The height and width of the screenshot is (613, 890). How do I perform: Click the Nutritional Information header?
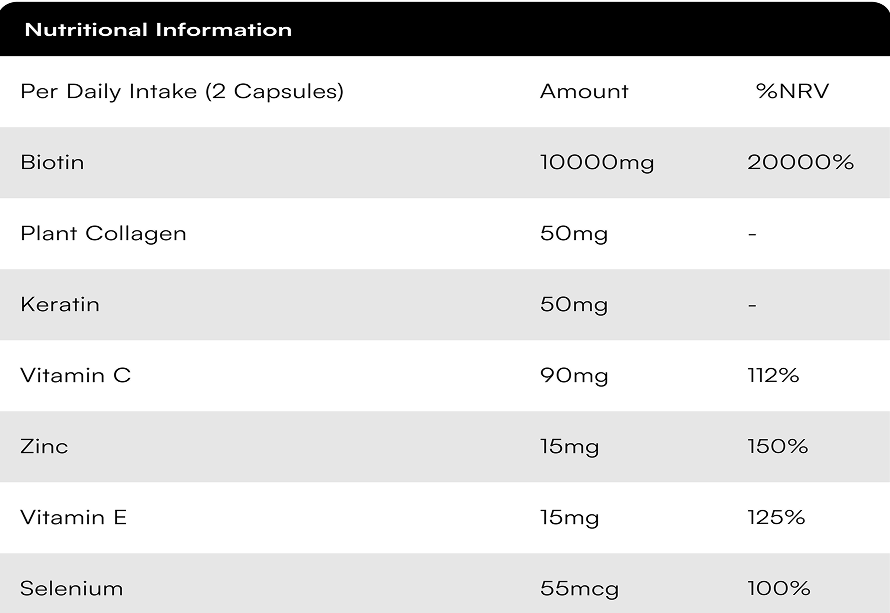pyautogui.click(x=158, y=30)
